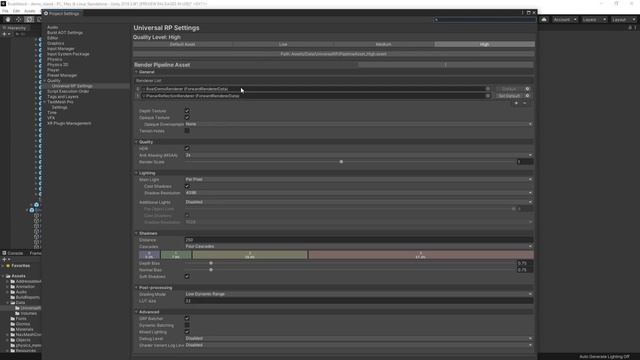The image size is (640, 360).
Task: Toggle the SRP Batcher checkbox
Action: click(x=187, y=318)
